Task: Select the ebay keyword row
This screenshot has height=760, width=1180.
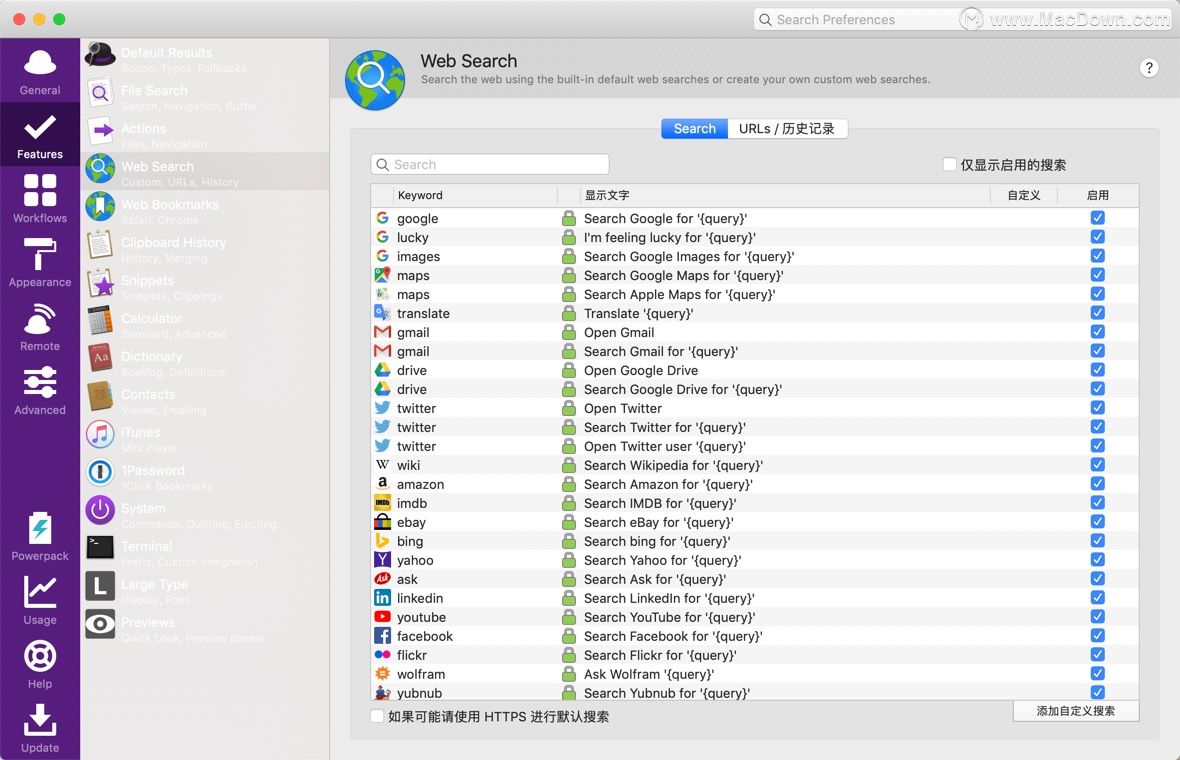Action: click(x=755, y=522)
